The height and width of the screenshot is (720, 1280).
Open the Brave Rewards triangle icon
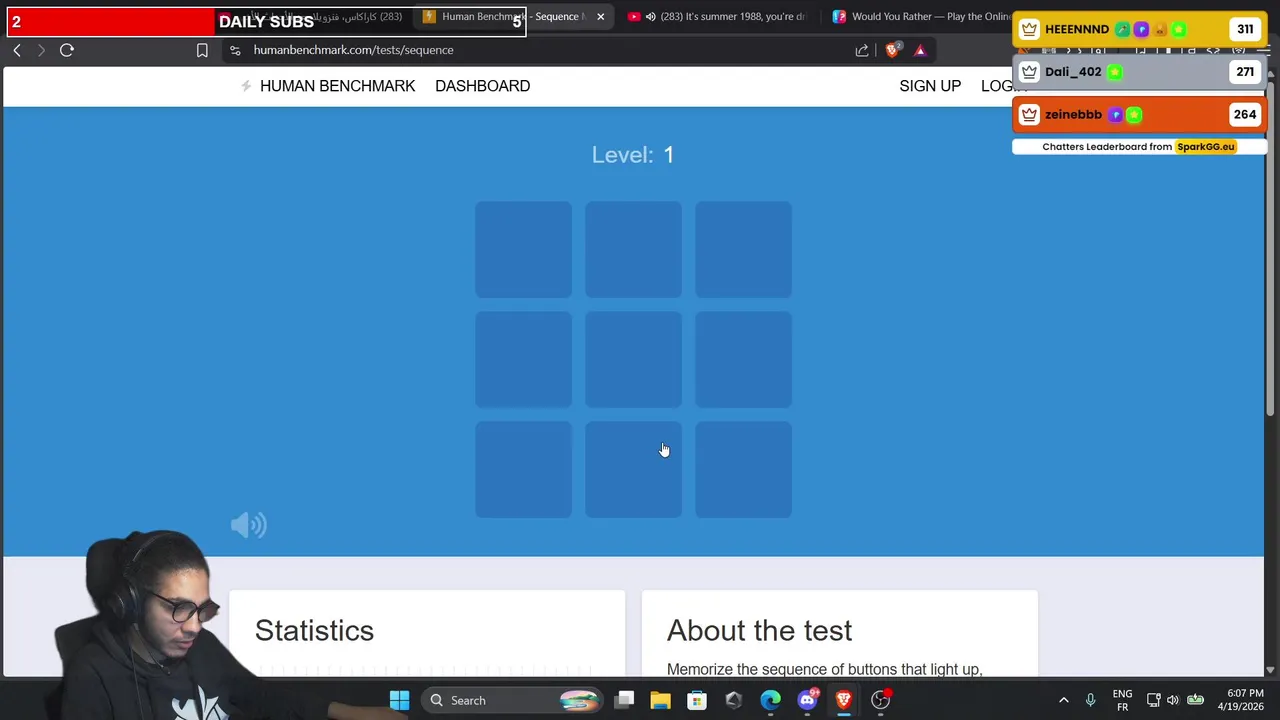pyautogui.click(x=920, y=50)
